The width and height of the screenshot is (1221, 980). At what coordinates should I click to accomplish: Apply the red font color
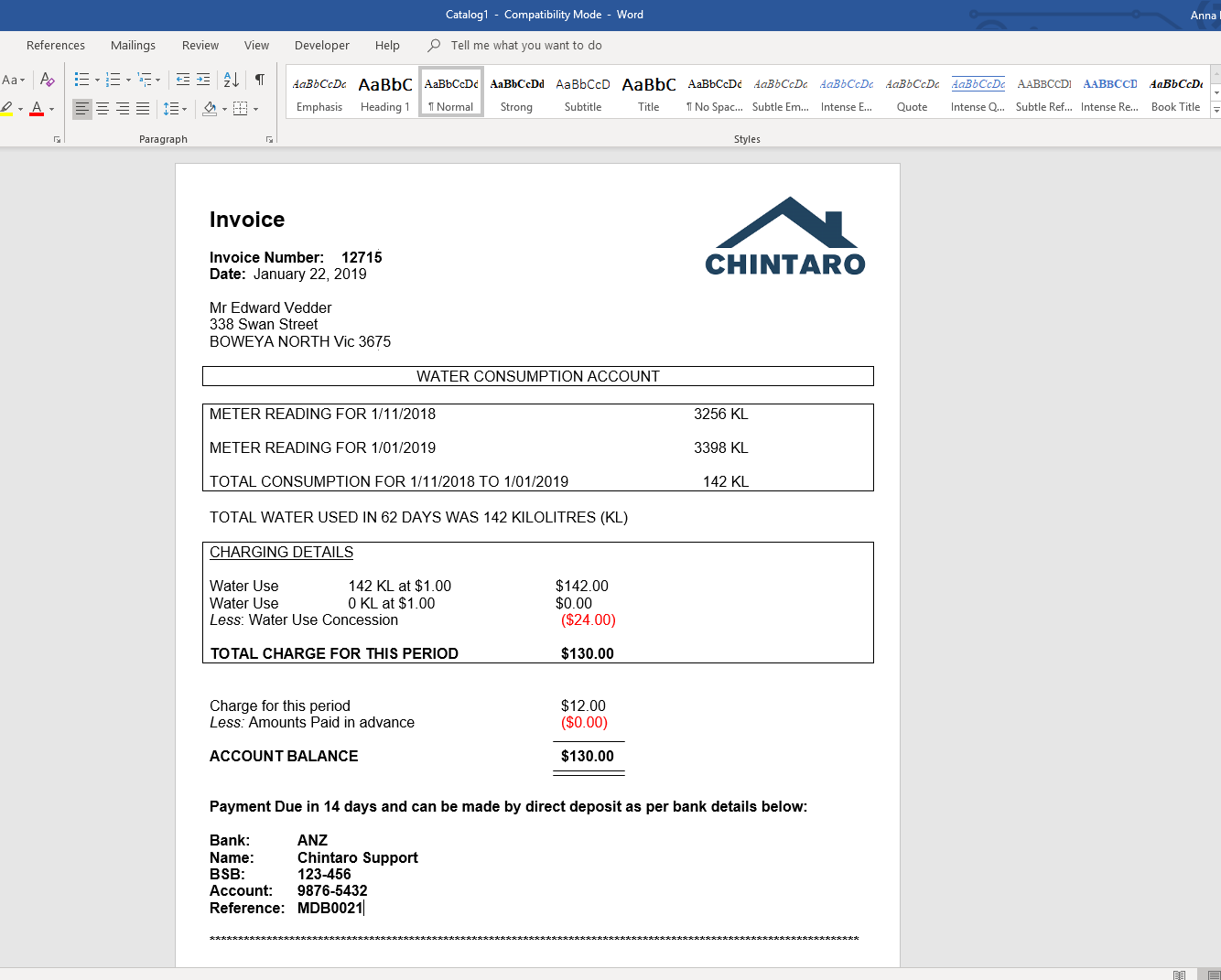click(x=37, y=109)
